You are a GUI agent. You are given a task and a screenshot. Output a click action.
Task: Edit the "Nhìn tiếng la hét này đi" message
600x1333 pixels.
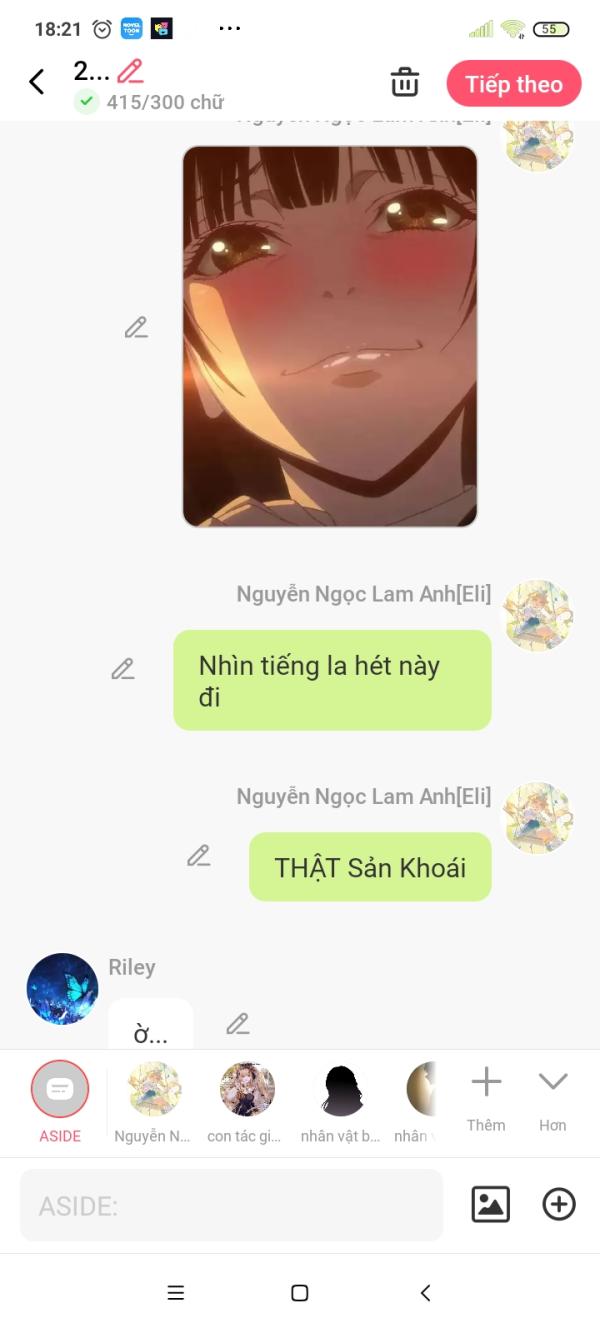pos(122,669)
